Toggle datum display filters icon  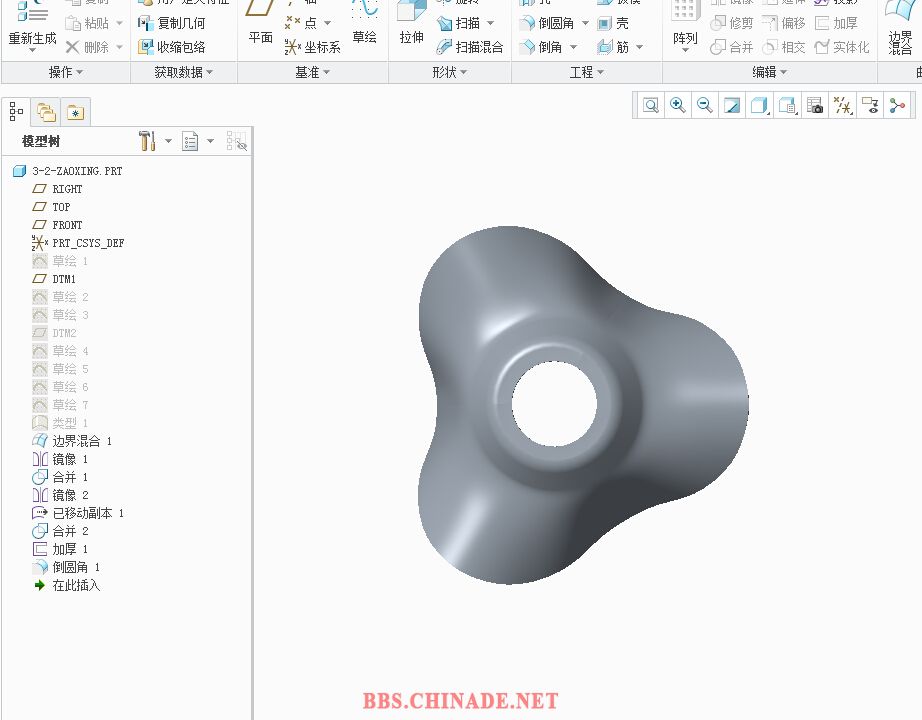point(842,105)
